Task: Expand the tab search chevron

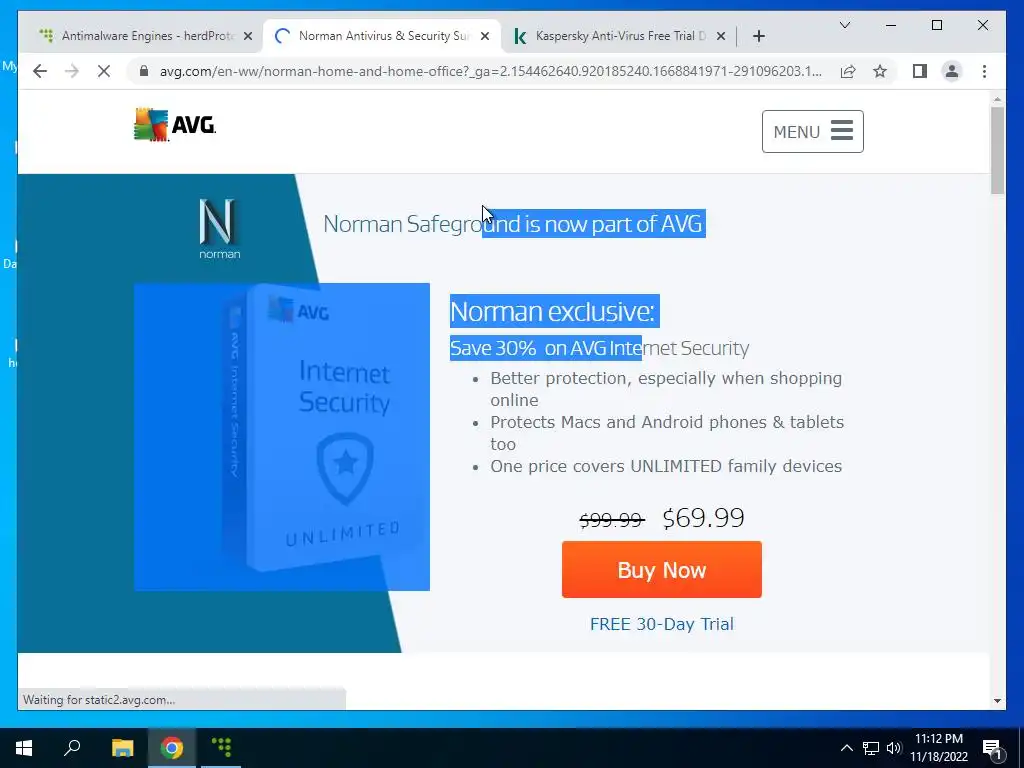Action: (844, 25)
